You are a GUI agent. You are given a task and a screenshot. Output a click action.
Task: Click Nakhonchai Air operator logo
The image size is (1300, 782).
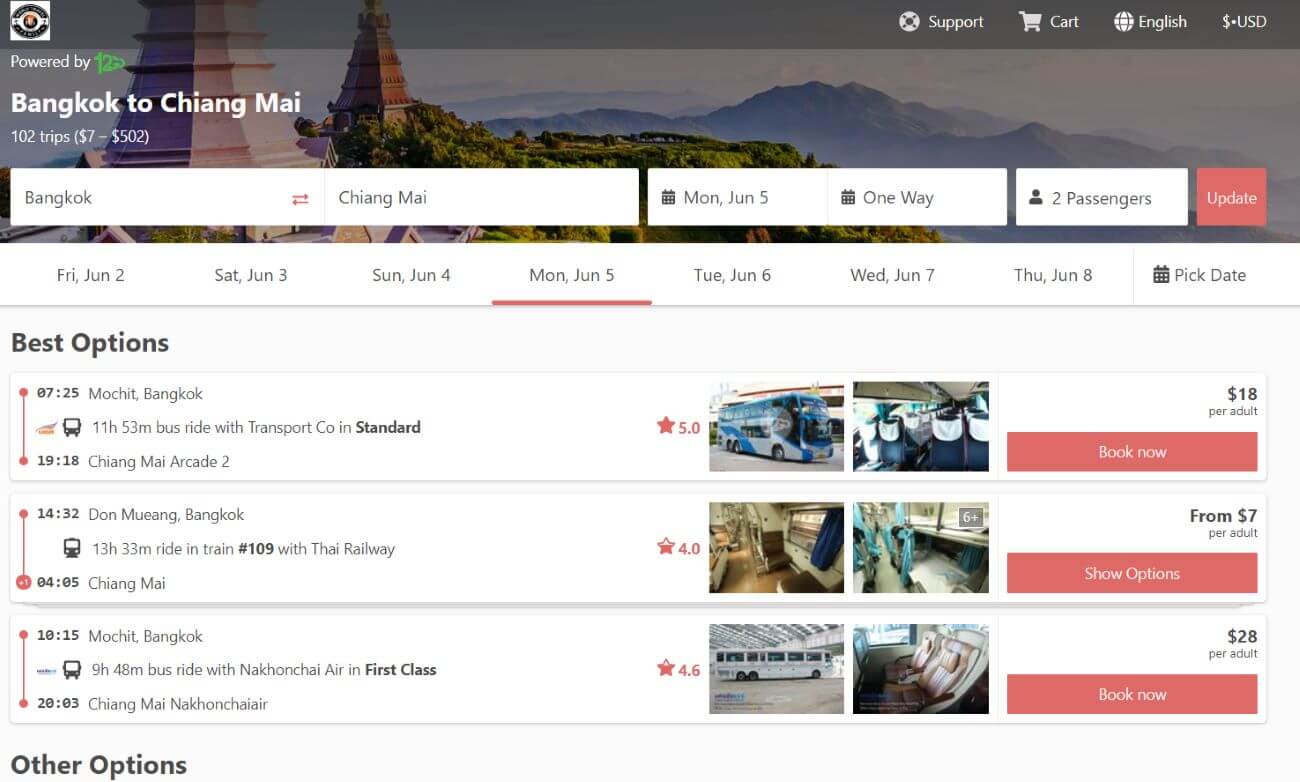tap(46, 670)
